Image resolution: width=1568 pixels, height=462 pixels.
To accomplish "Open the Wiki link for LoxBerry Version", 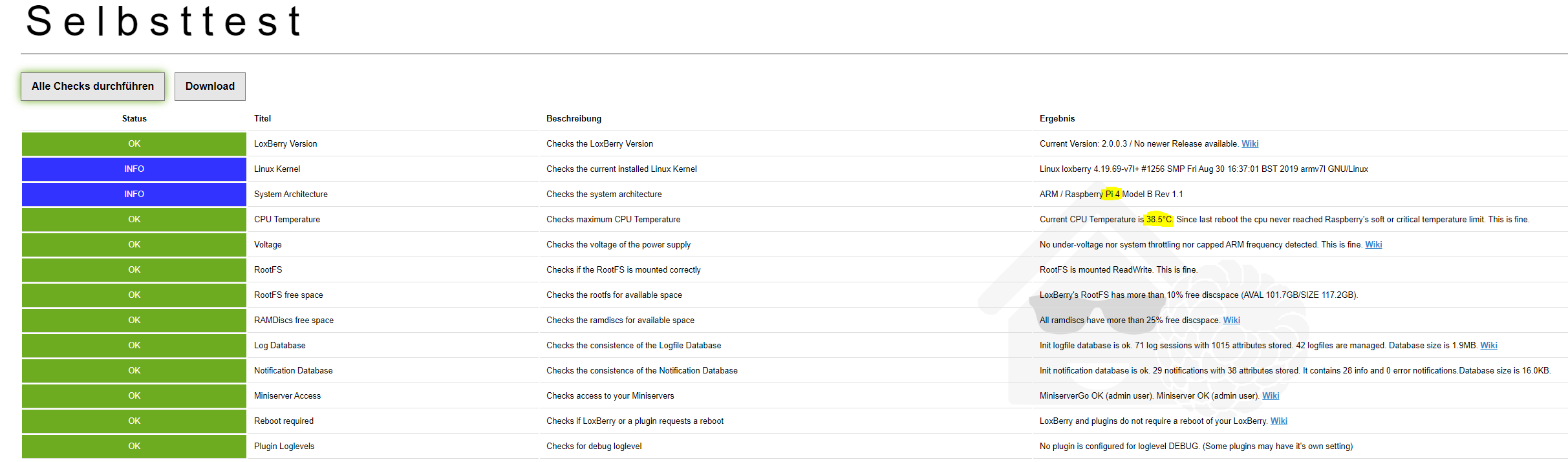I will coord(1249,144).
